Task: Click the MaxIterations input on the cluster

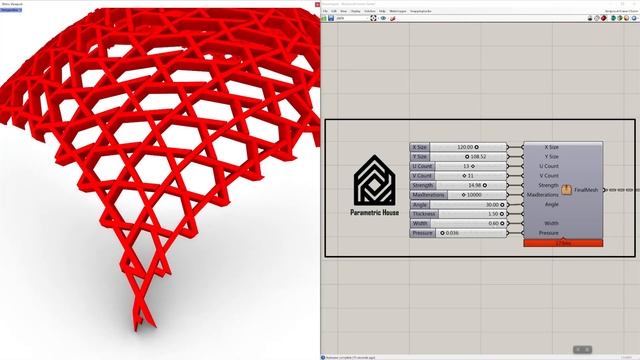Action: point(543,195)
